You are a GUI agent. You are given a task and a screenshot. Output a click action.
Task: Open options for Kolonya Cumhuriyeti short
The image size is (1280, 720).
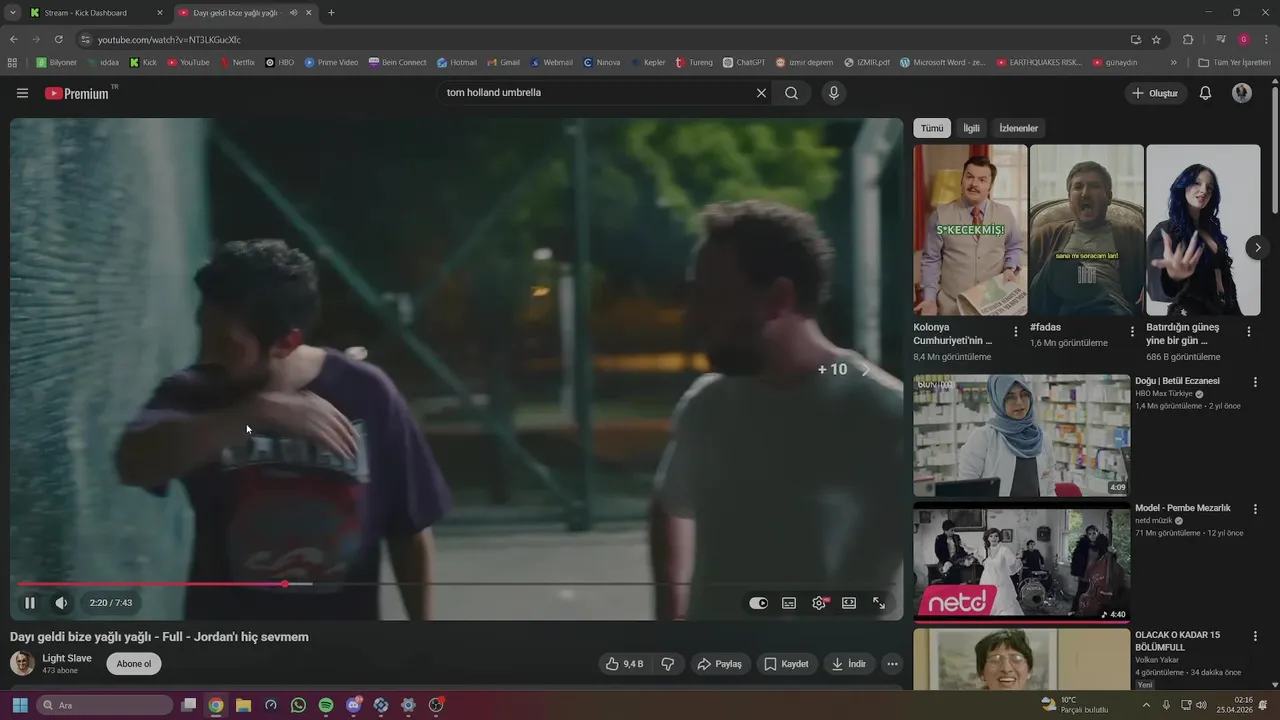pyautogui.click(x=1016, y=331)
